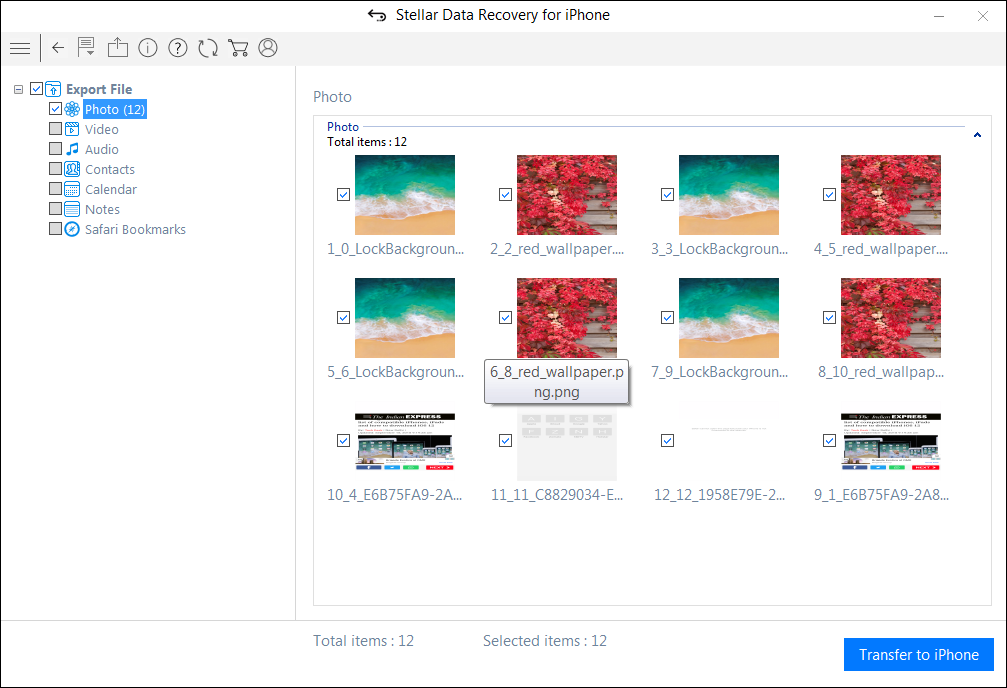
Task: Uncheck the 7_9_LockBackground photo checkbox
Action: [x=667, y=317]
